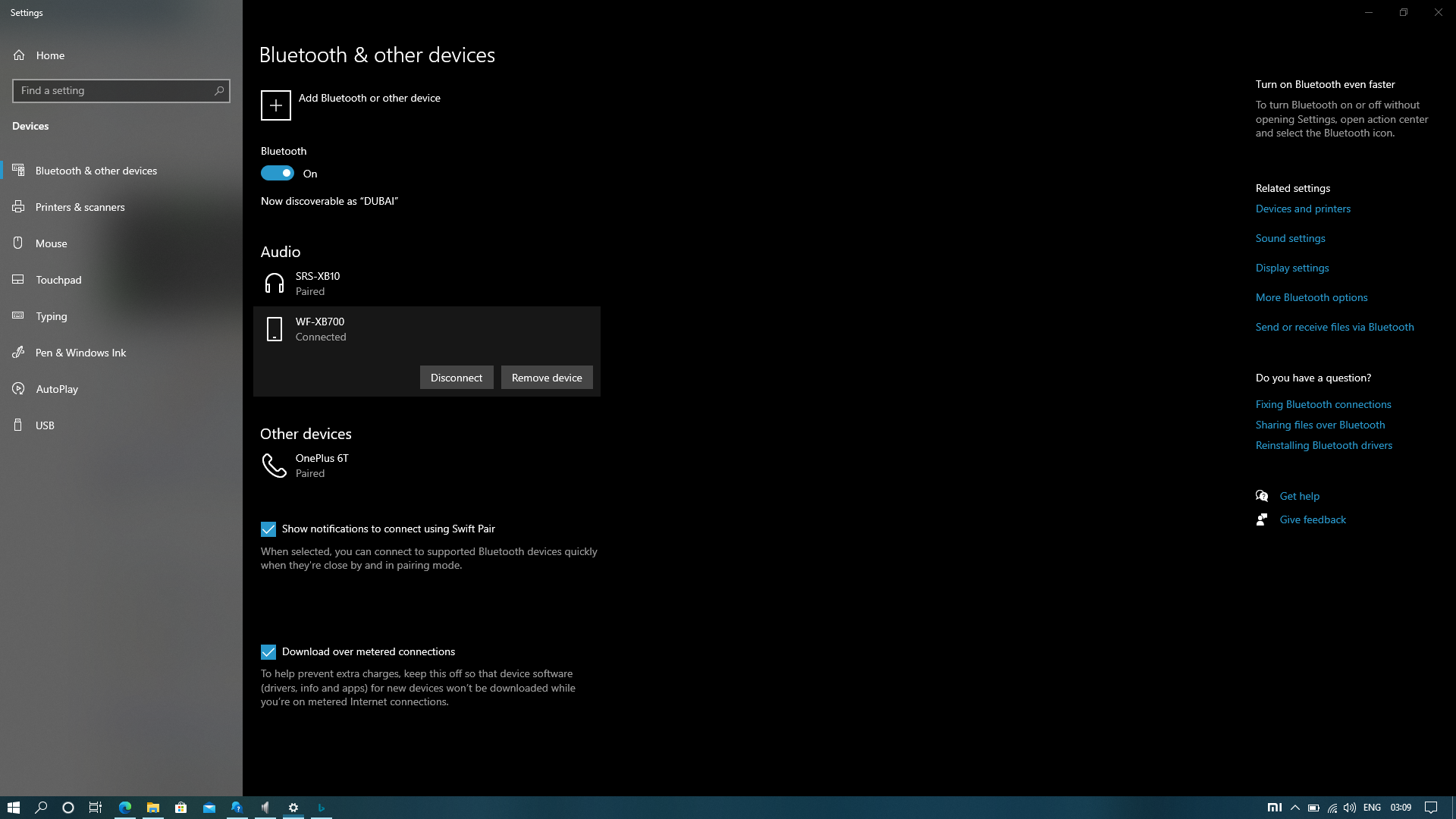Open File Explorer from taskbar

[153, 808]
